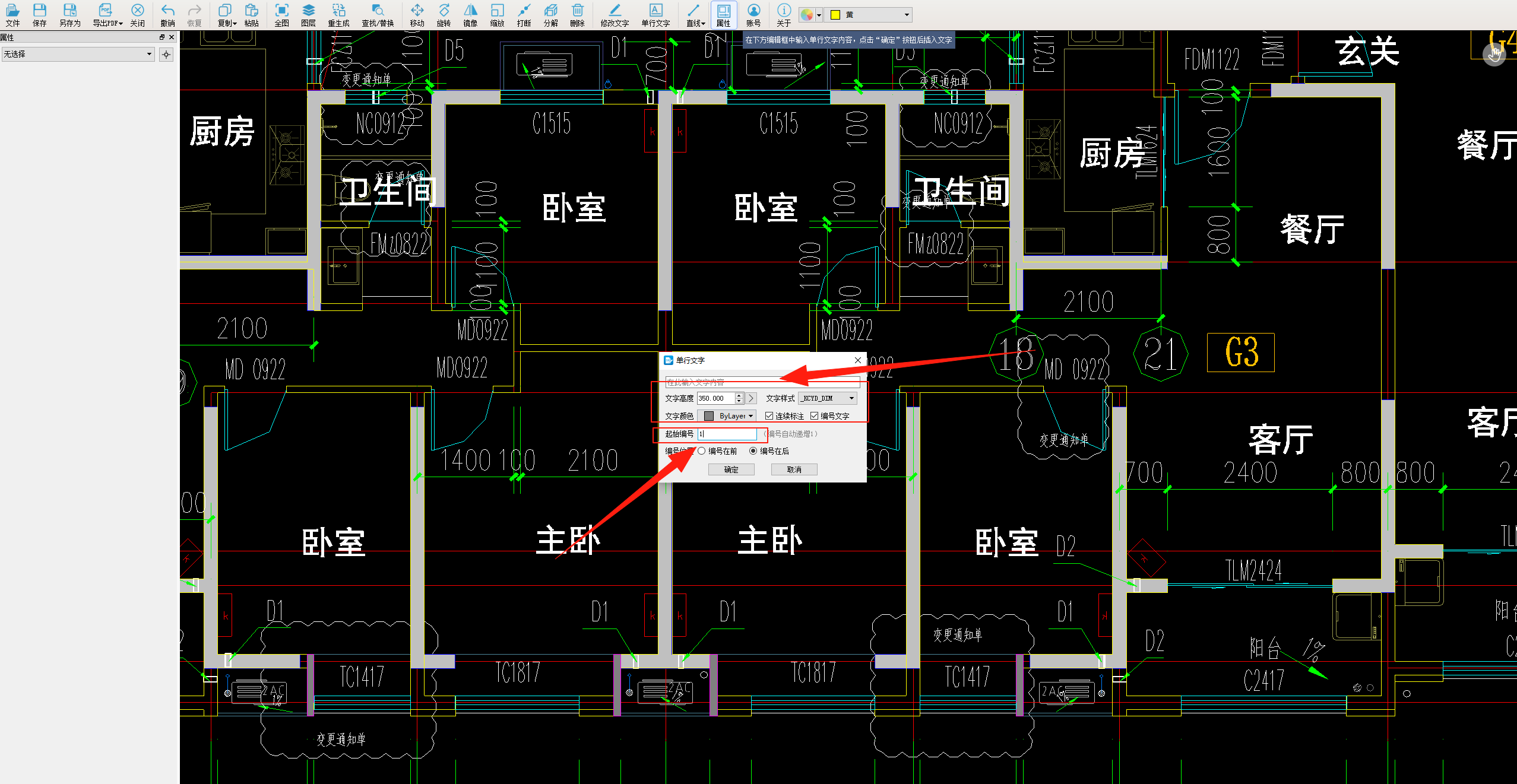Toggle the 属性 (Properties) panel button

coord(723,15)
